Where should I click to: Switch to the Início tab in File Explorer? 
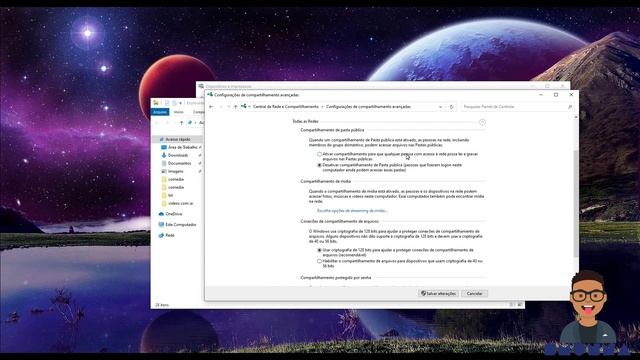[178, 112]
